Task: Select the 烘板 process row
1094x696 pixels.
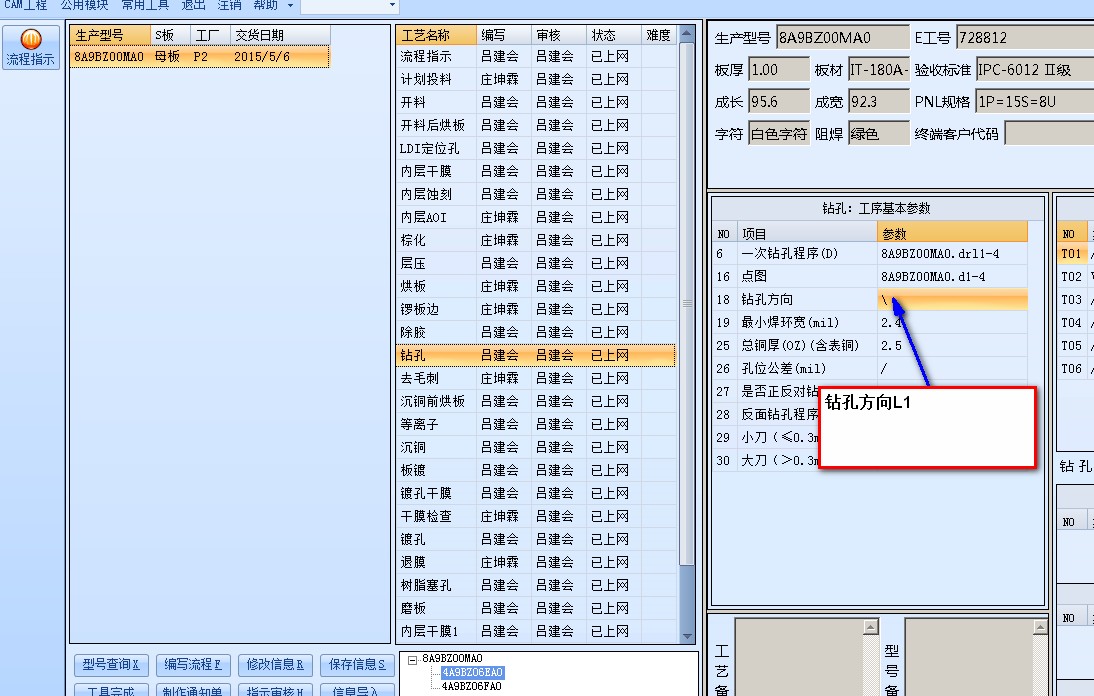Action: pos(536,287)
